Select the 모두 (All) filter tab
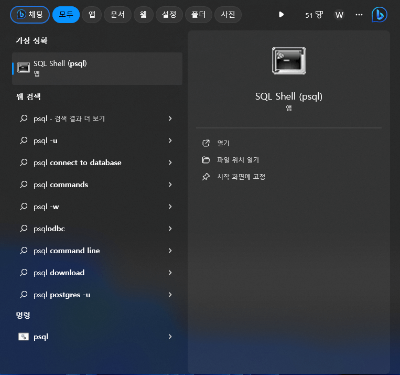 [x=66, y=15]
